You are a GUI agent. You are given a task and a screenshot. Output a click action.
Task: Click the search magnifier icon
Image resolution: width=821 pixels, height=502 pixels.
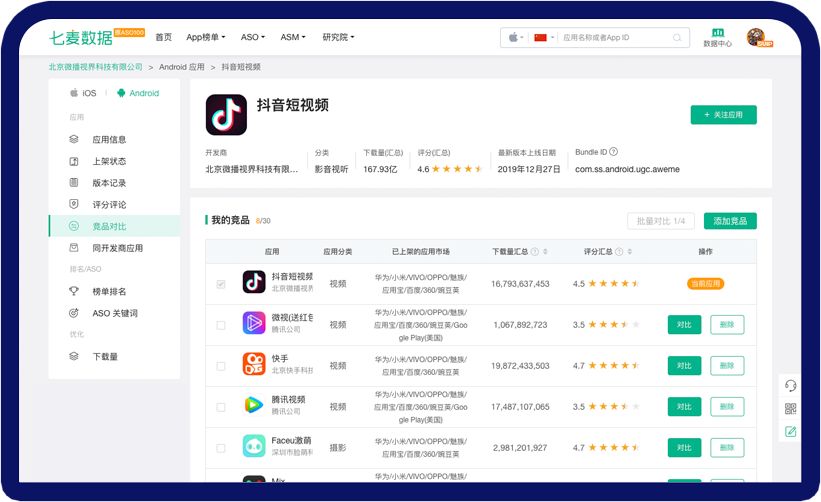point(677,38)
